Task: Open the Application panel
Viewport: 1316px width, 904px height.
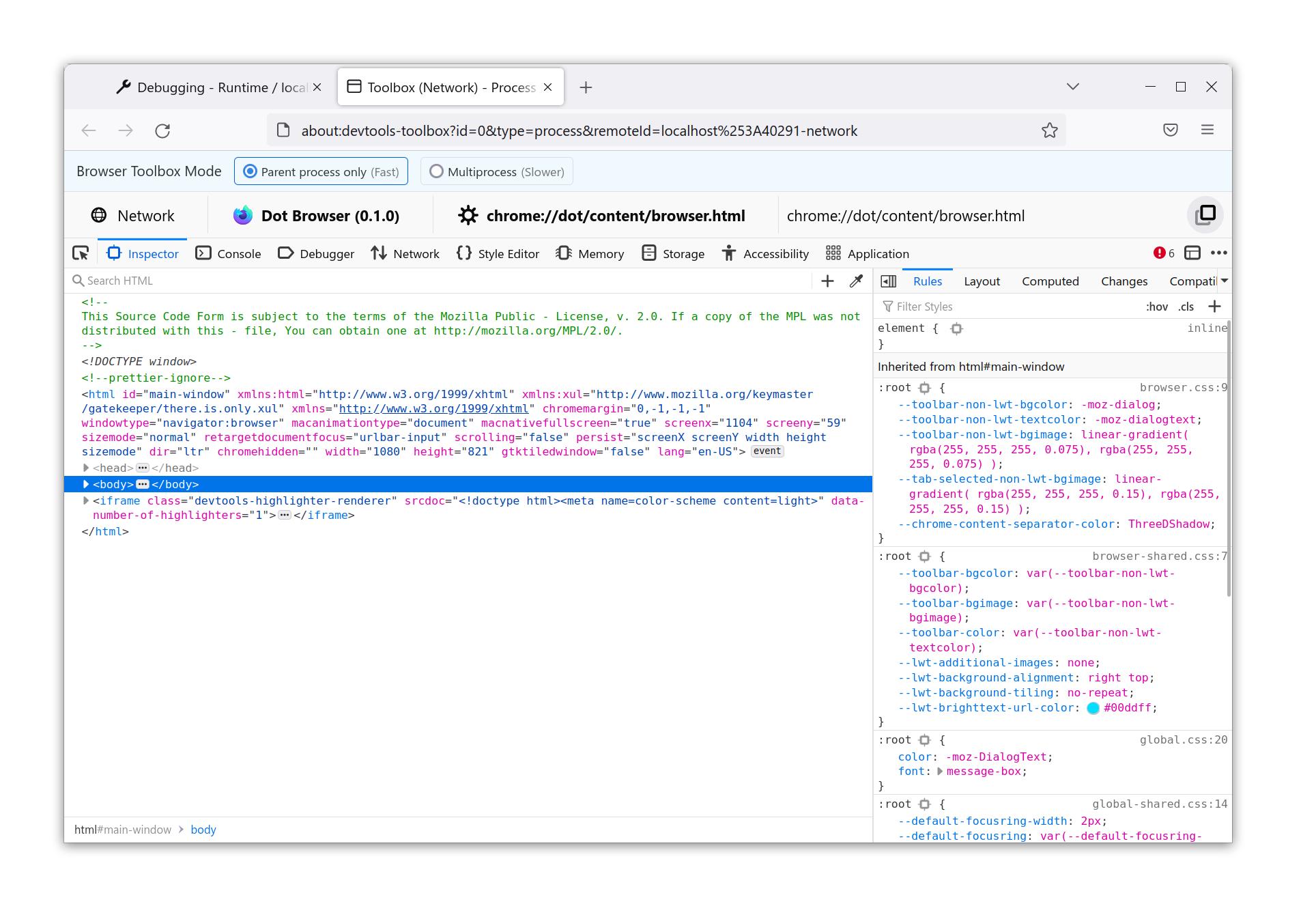Action: 868,253
